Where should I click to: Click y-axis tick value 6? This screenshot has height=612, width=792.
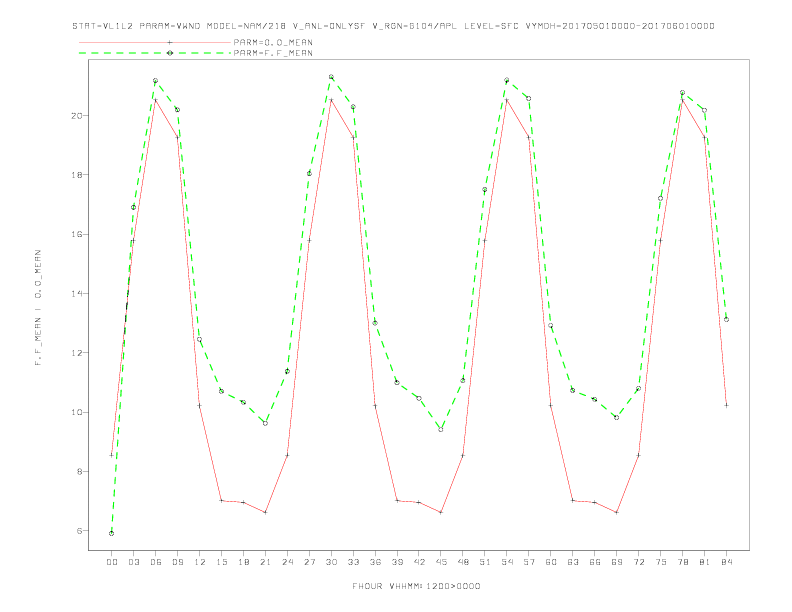tap(79, 531)
